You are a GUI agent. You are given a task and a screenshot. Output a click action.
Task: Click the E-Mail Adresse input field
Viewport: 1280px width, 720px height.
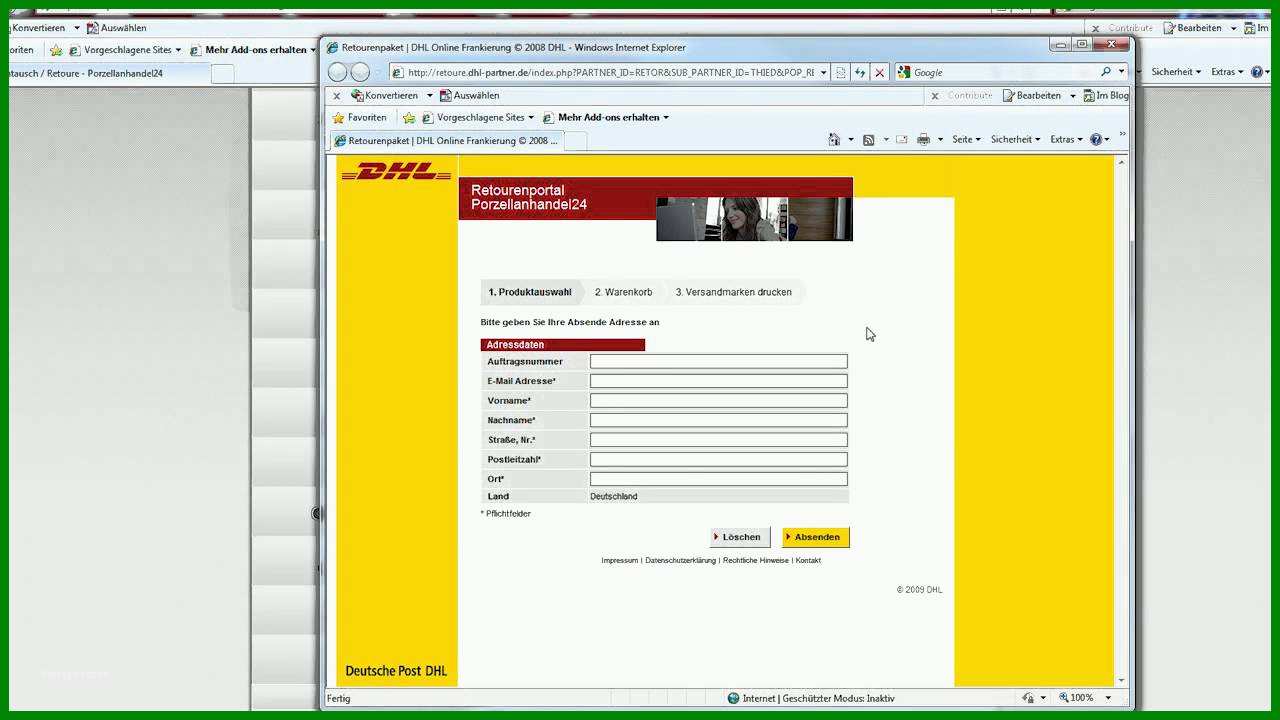pyautogui.click(x=719, y=381)
